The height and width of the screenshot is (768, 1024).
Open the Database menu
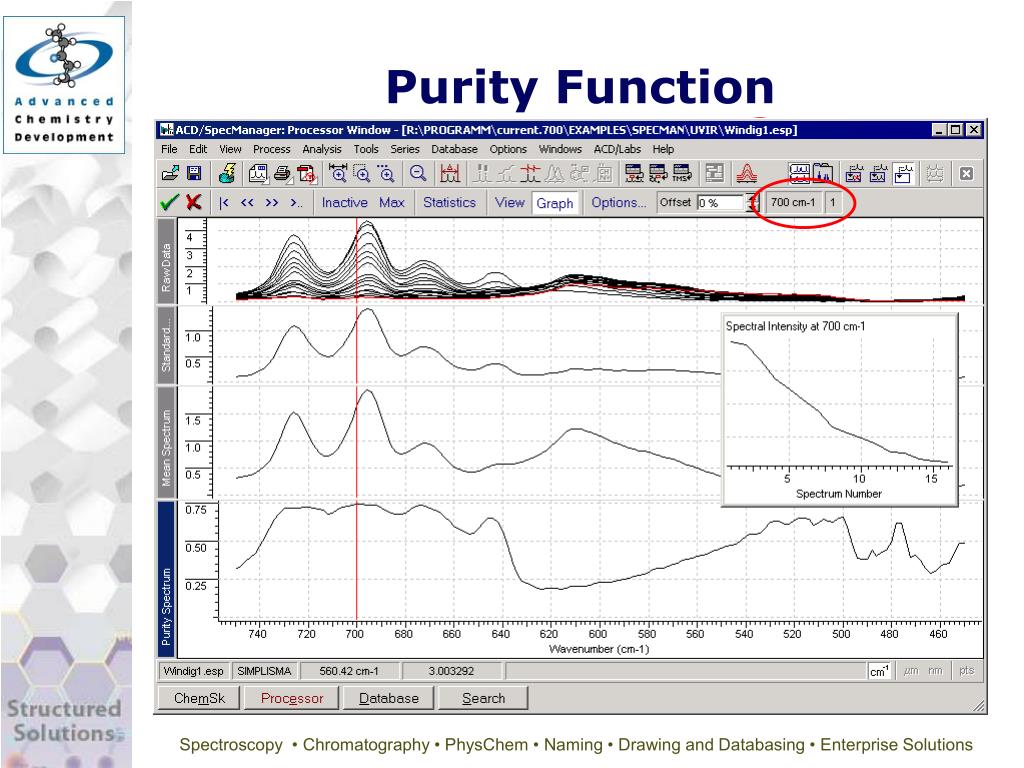pyautogui.click(x=454, y=149)
